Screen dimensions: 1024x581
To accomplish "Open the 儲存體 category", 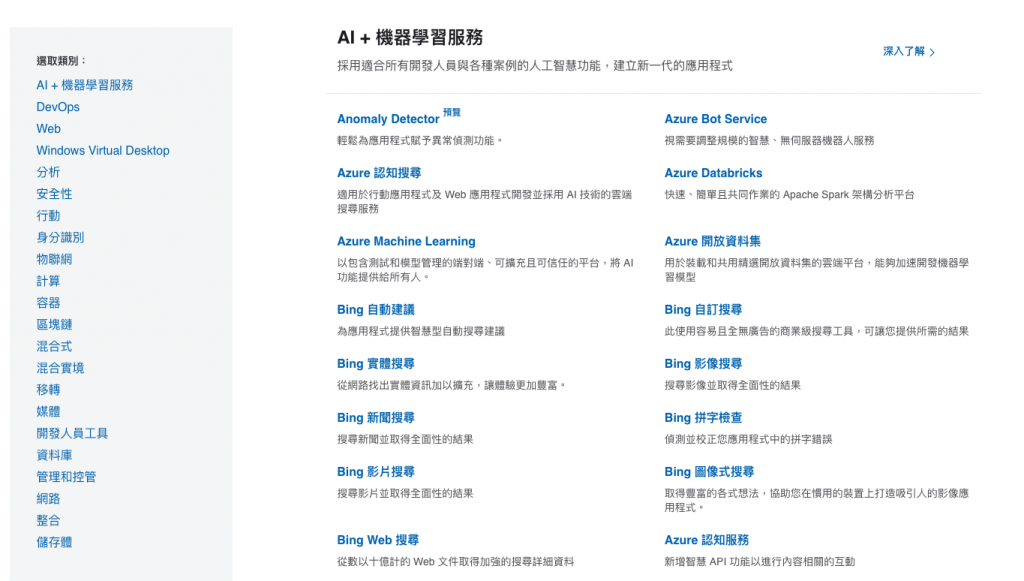I will click(x=54, y=542).
